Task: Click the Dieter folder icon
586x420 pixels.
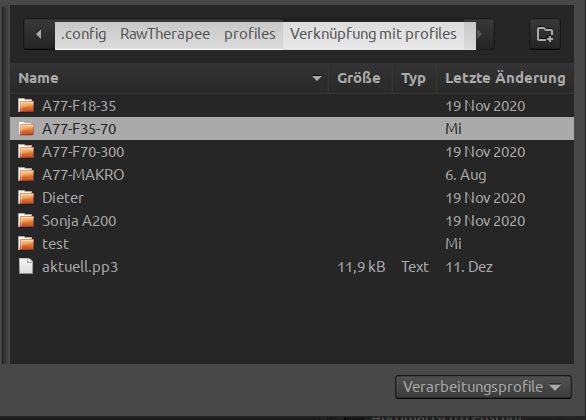Action: 26,198
